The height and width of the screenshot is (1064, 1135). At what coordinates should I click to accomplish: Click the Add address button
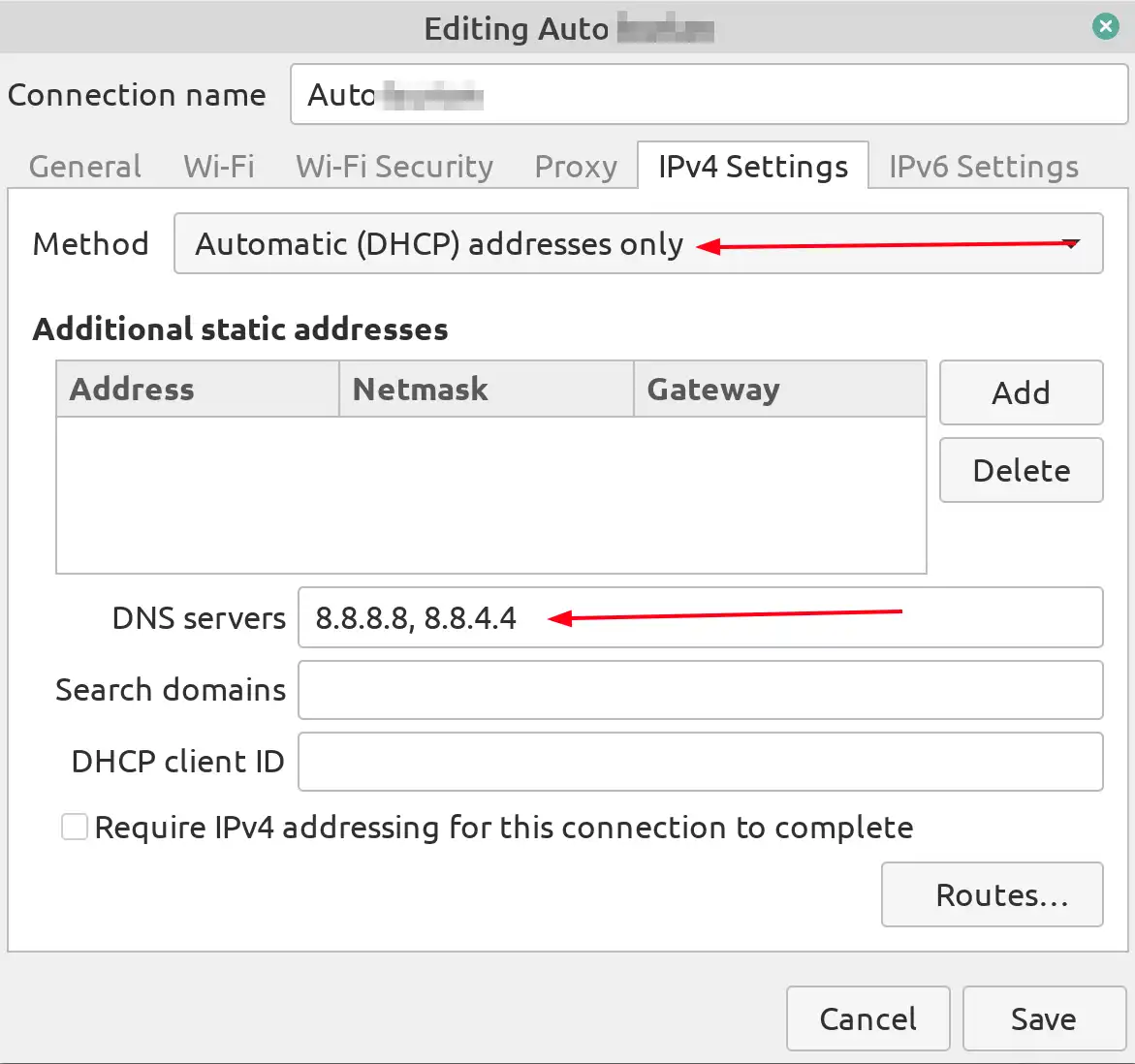pyautogui.click(x=1021, y=392)
